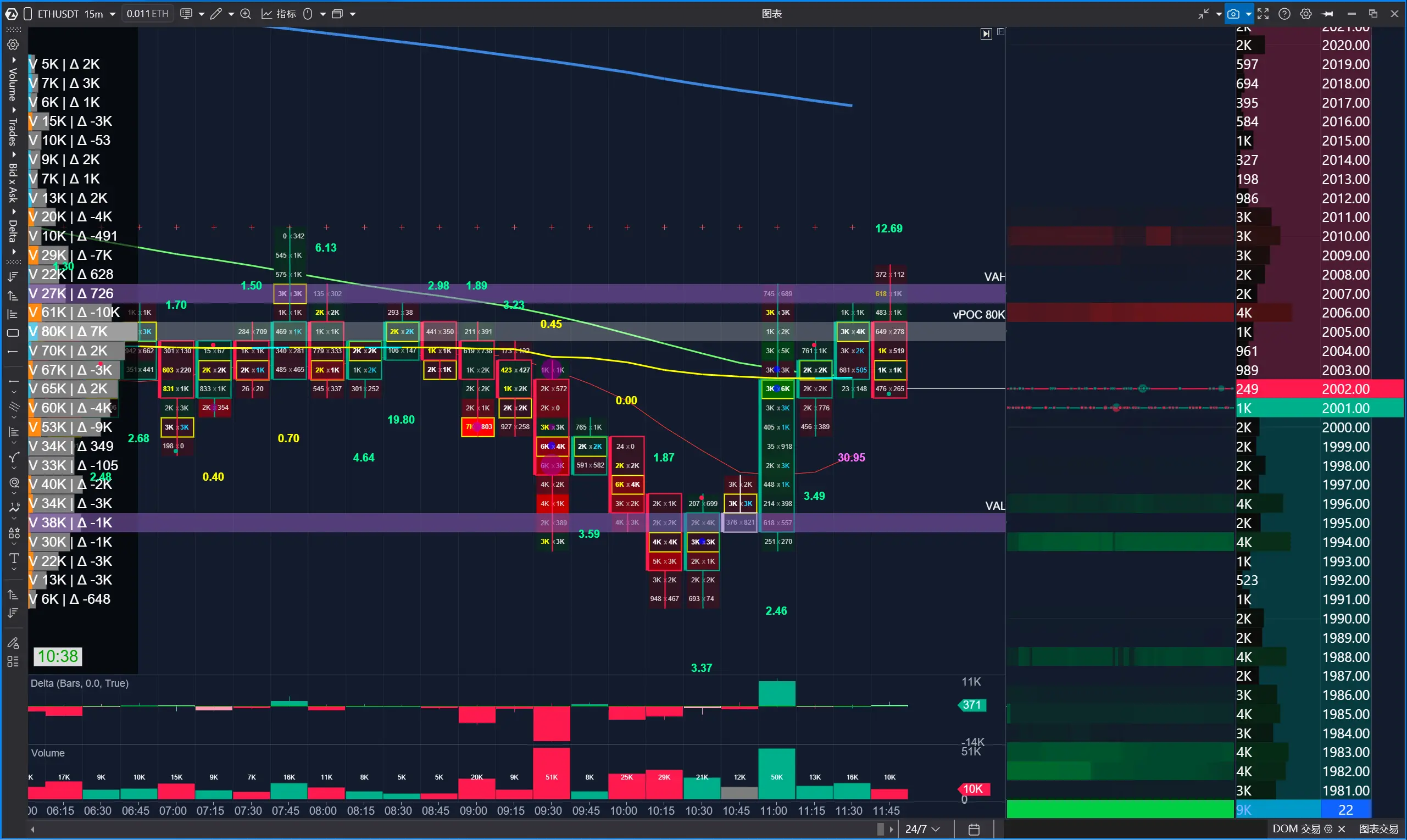Take a chart screenshot with camera icon
The image size is (1407, 840).
(x=1233, y=14)
